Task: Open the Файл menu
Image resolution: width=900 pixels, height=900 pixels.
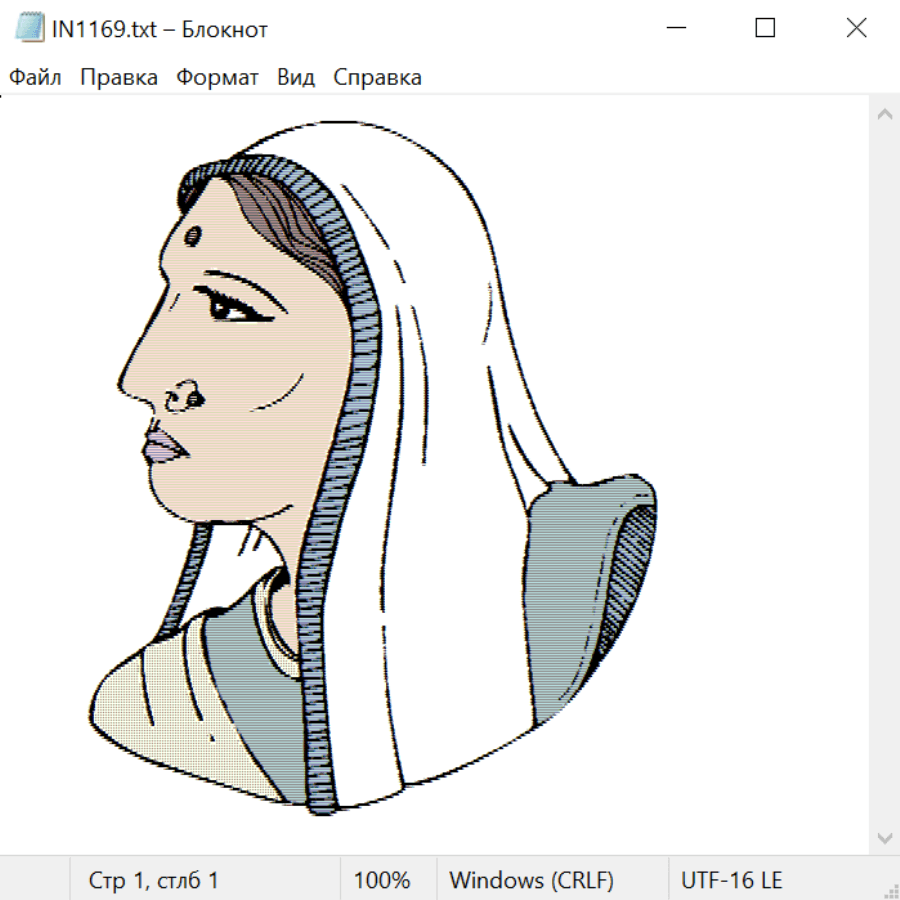Action: point(36,78)
